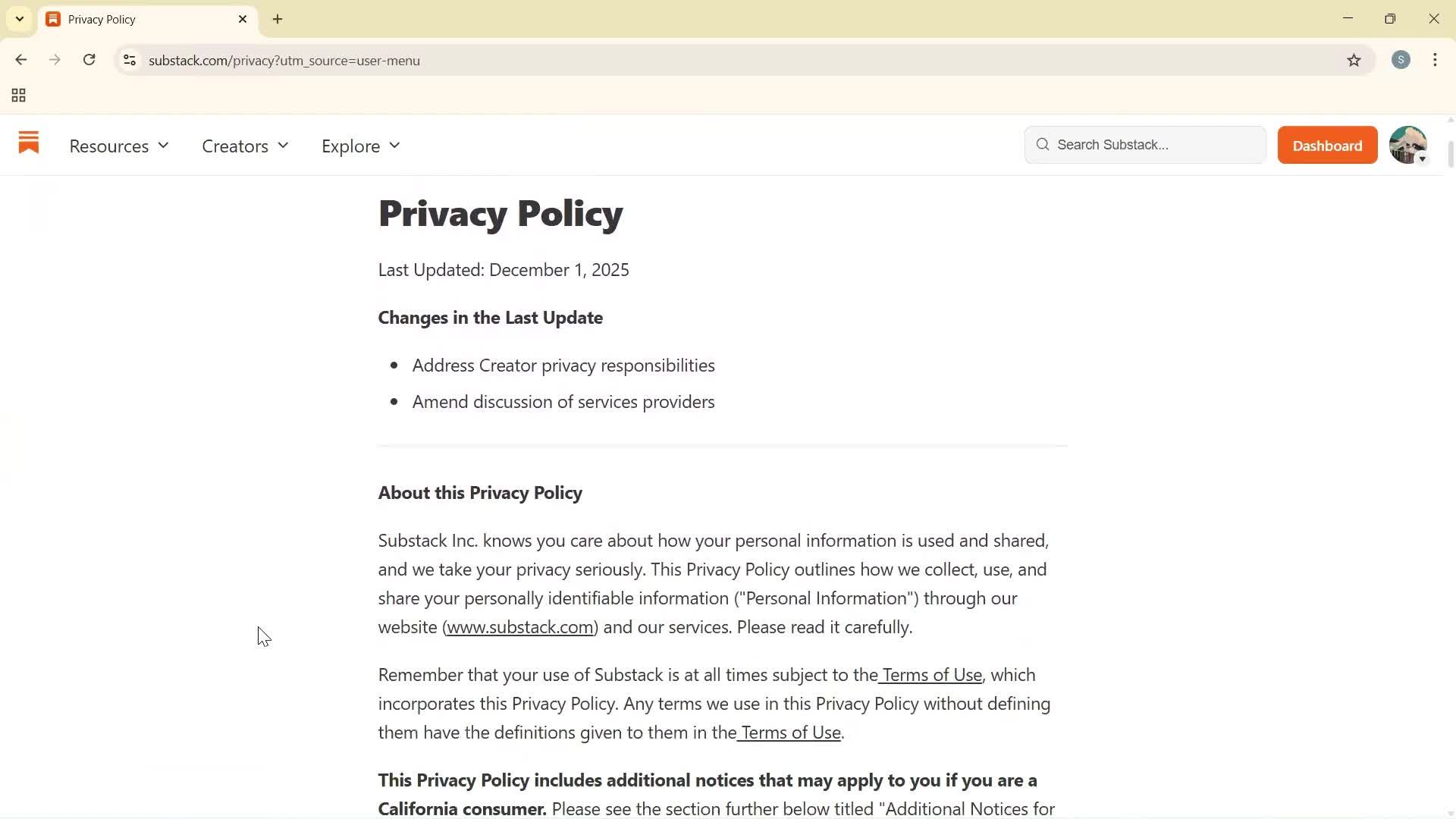This screenshot has height=819, width=1456.
Task: Click the browser forward arrow
Action: click(55, 60)
